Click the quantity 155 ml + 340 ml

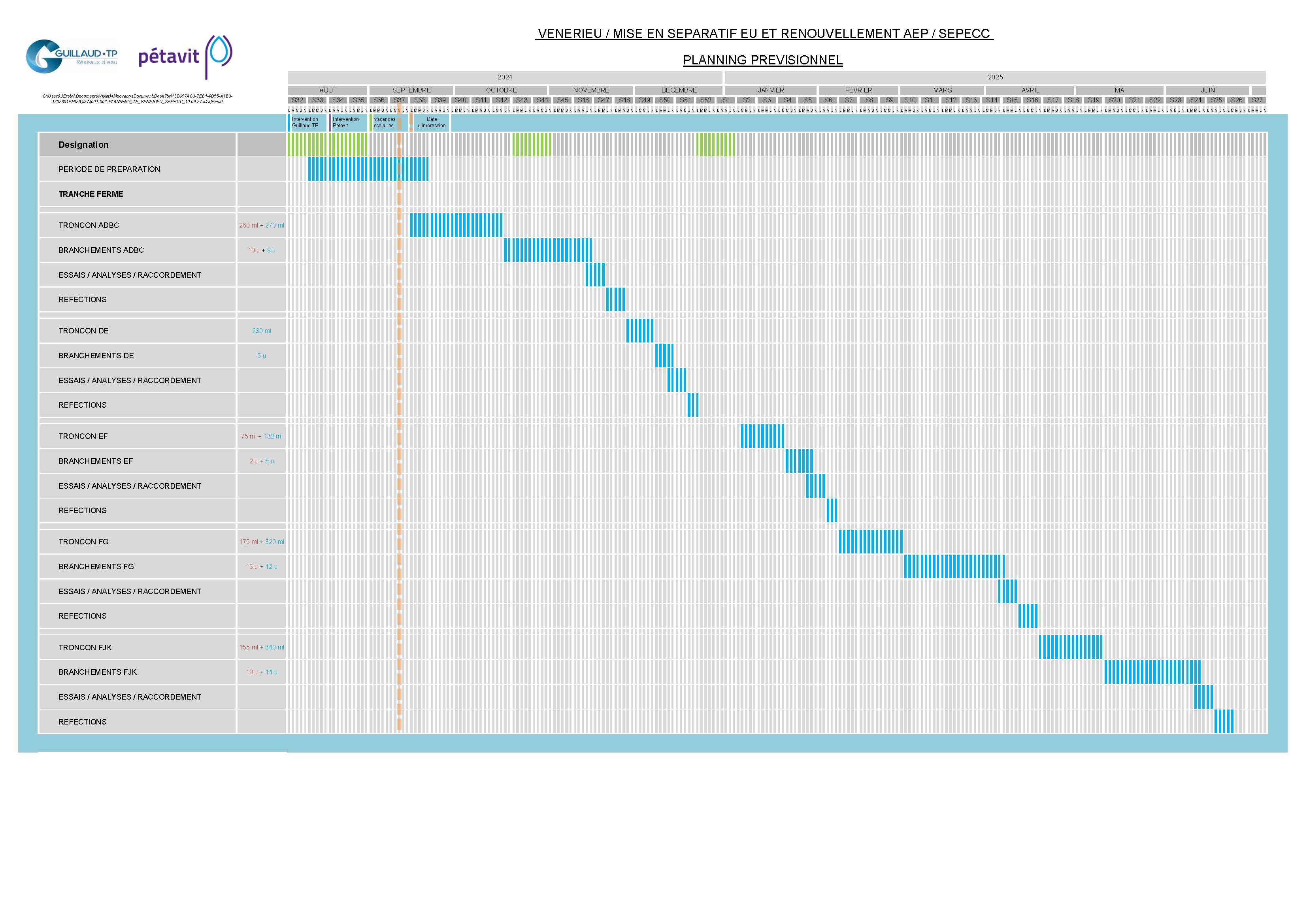pyautogui.click(x=261, y=647)
